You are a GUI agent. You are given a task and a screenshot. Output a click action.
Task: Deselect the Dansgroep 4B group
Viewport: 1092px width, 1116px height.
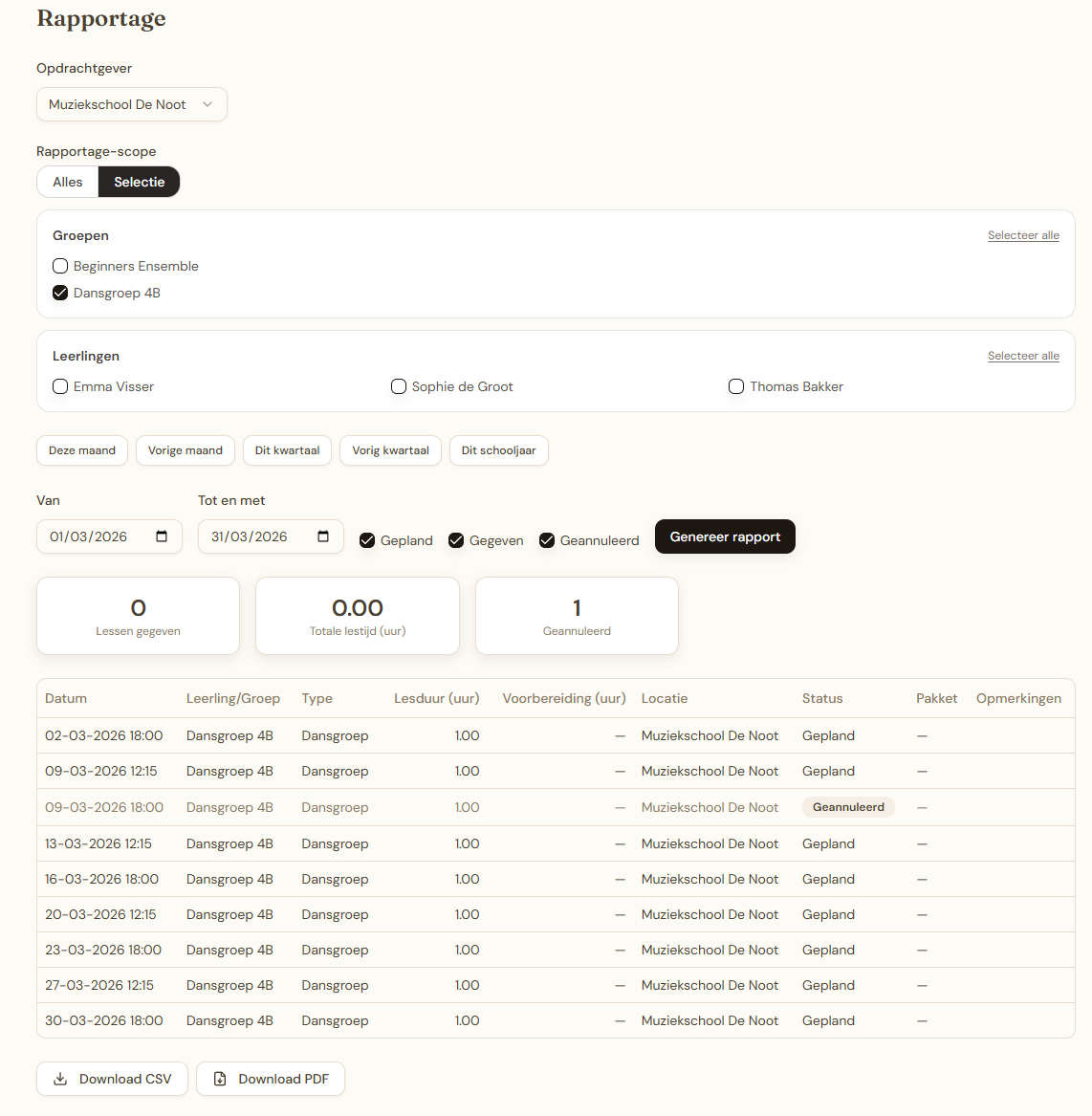pos(60,293)
